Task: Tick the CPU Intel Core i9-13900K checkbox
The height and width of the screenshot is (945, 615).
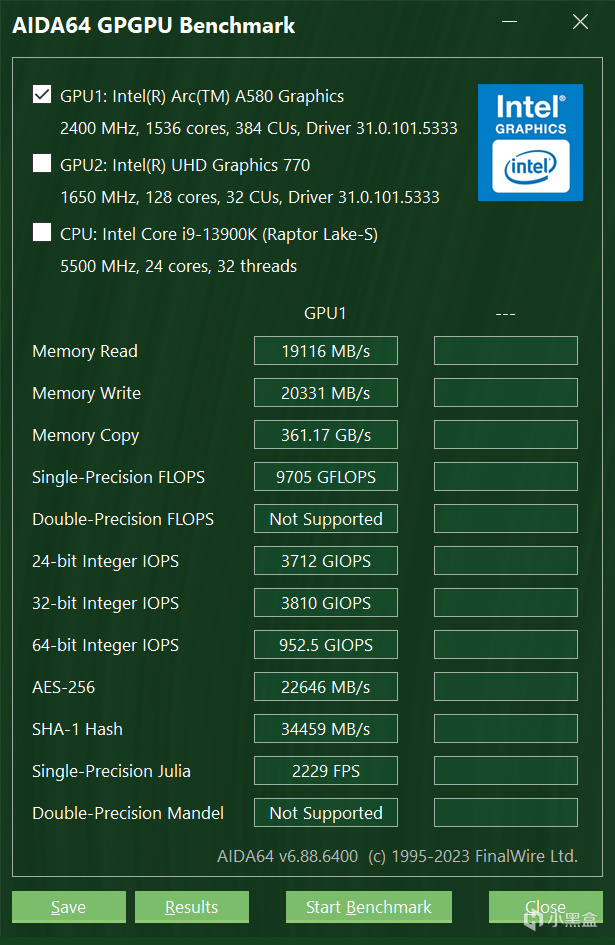Action: coord(42,233)
